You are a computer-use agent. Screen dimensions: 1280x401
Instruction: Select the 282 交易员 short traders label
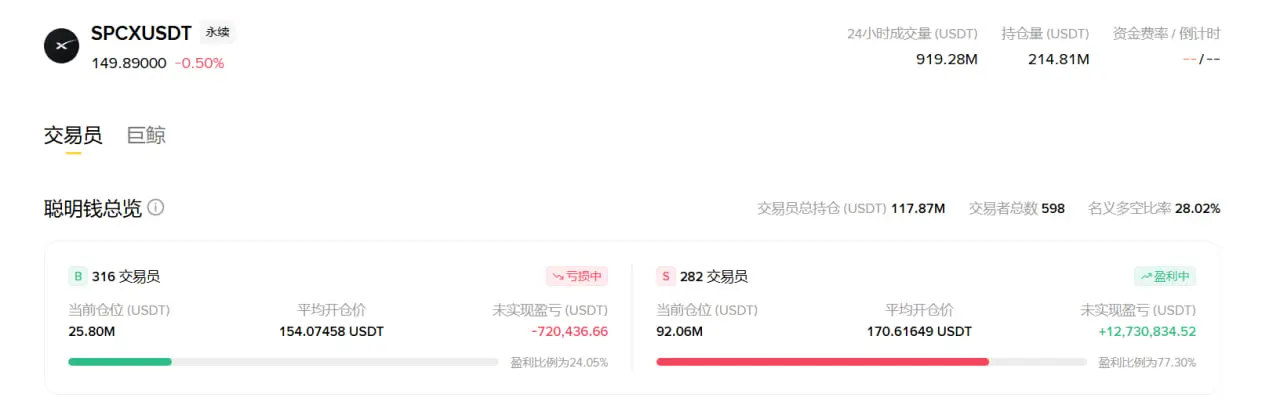pos(714,277)
